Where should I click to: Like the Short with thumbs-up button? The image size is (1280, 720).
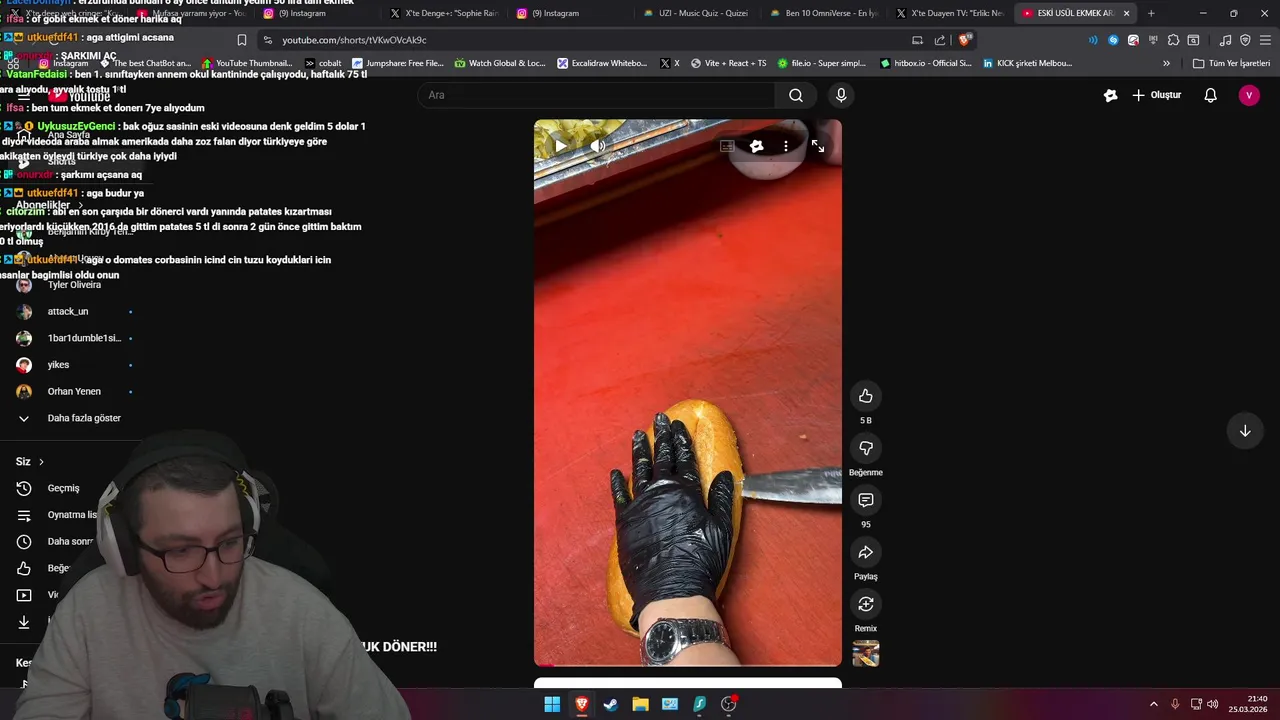[x=866, y=396]
